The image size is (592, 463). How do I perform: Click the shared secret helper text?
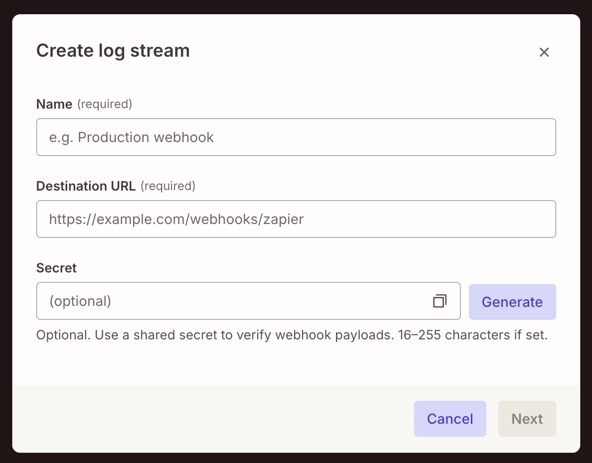(292, 335)
